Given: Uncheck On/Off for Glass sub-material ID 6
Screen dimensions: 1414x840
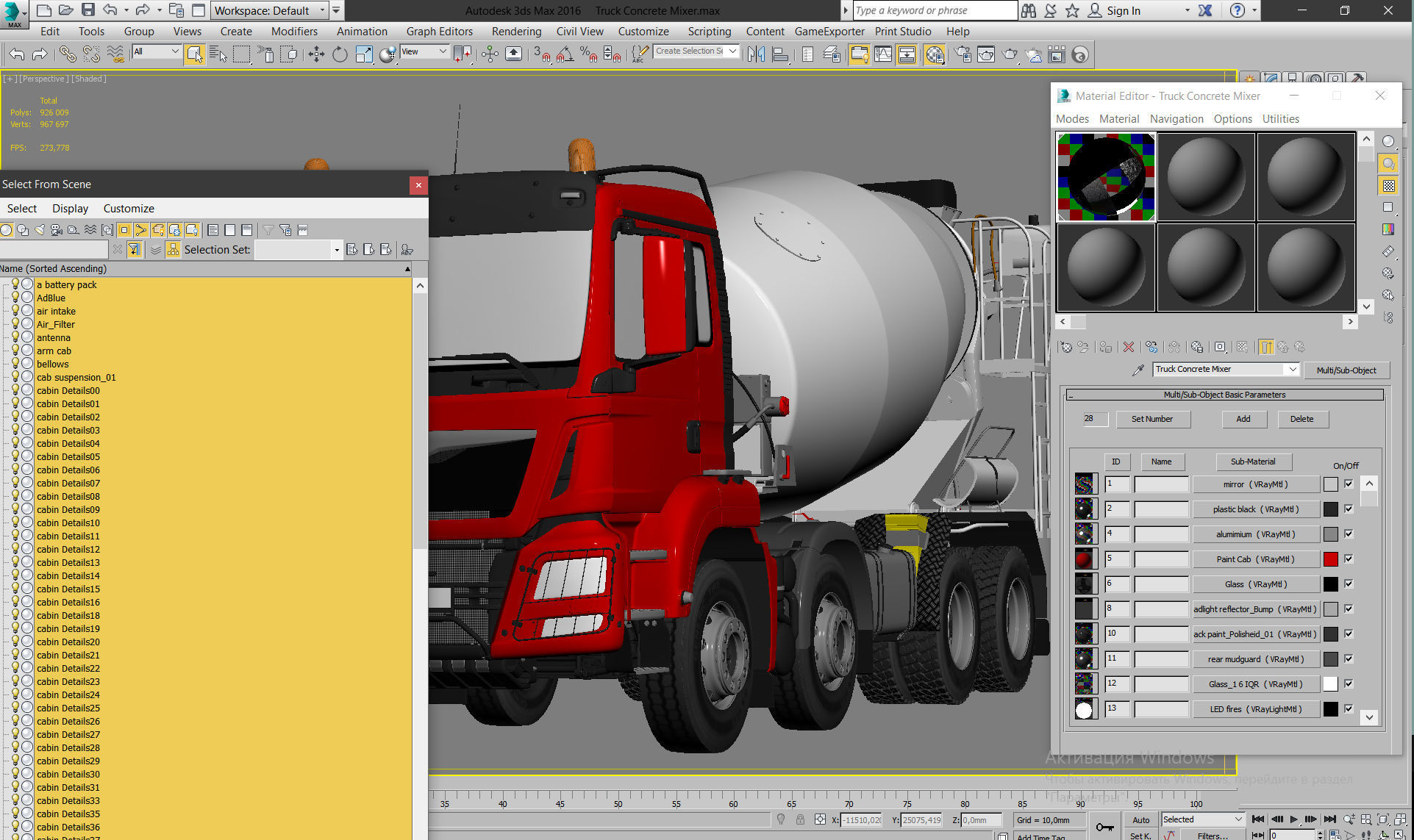Looking at the screenshot, I should pos(1349,584).
